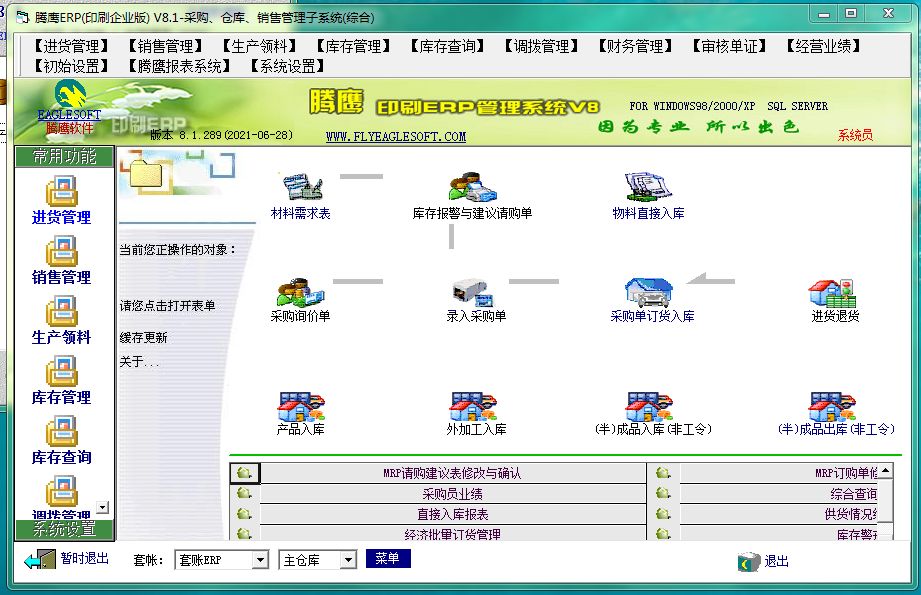The width and height of the screenshot is (921, 595).
Task: Click the 缓存更新 link
Action: click(143, 338)
